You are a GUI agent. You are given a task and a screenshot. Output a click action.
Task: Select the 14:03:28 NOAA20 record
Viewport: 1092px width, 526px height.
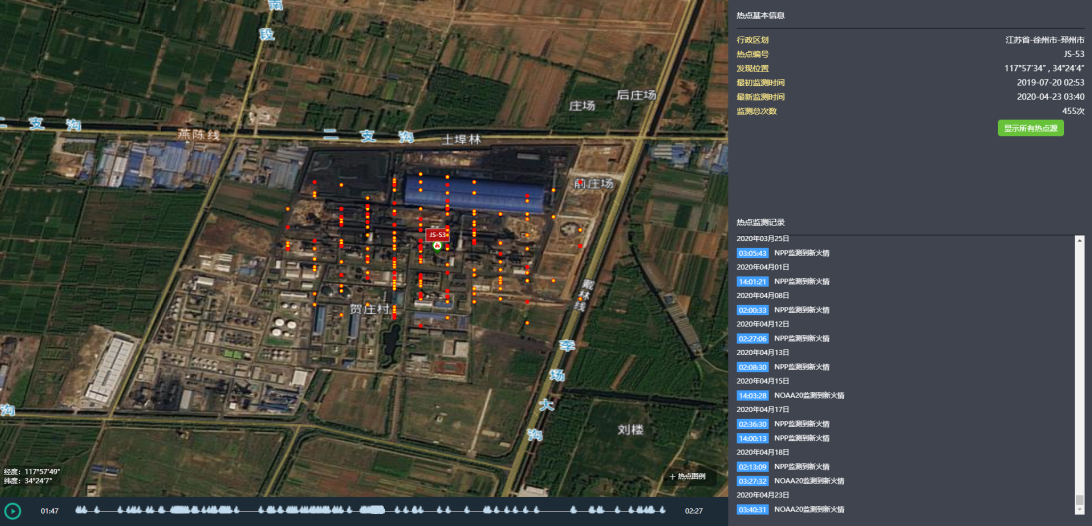[x=752, y=396]
